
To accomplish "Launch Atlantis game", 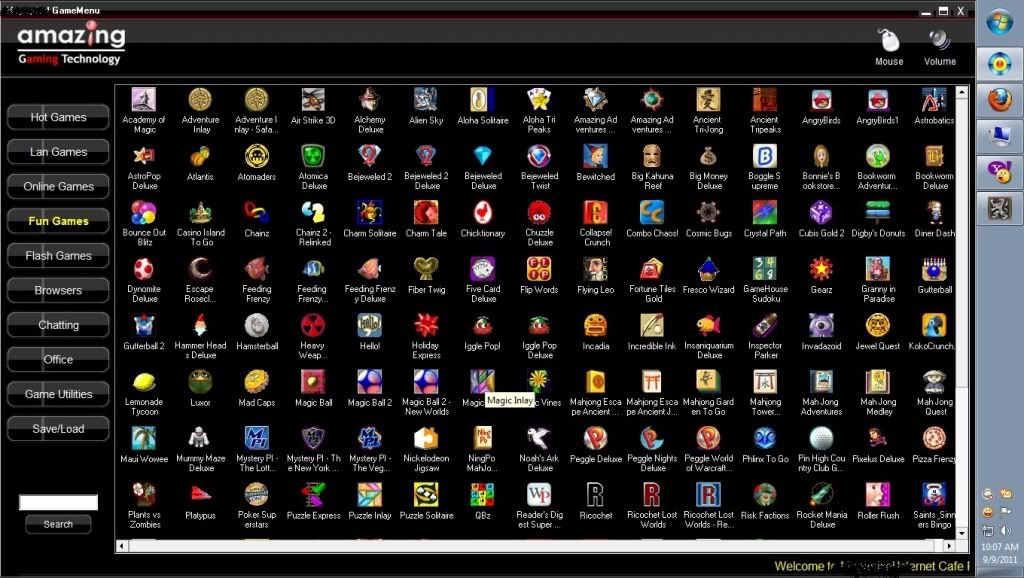I will point(200,157).
